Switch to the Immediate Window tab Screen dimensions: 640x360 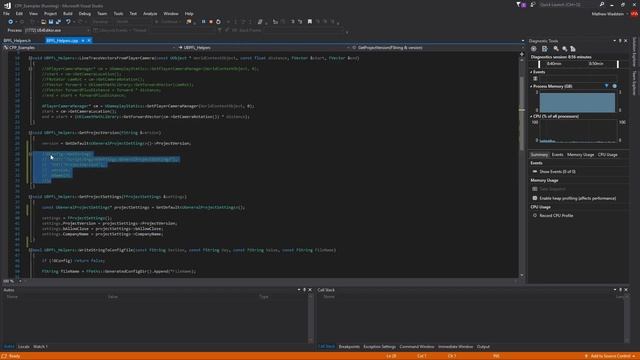(x=456, y=347)
